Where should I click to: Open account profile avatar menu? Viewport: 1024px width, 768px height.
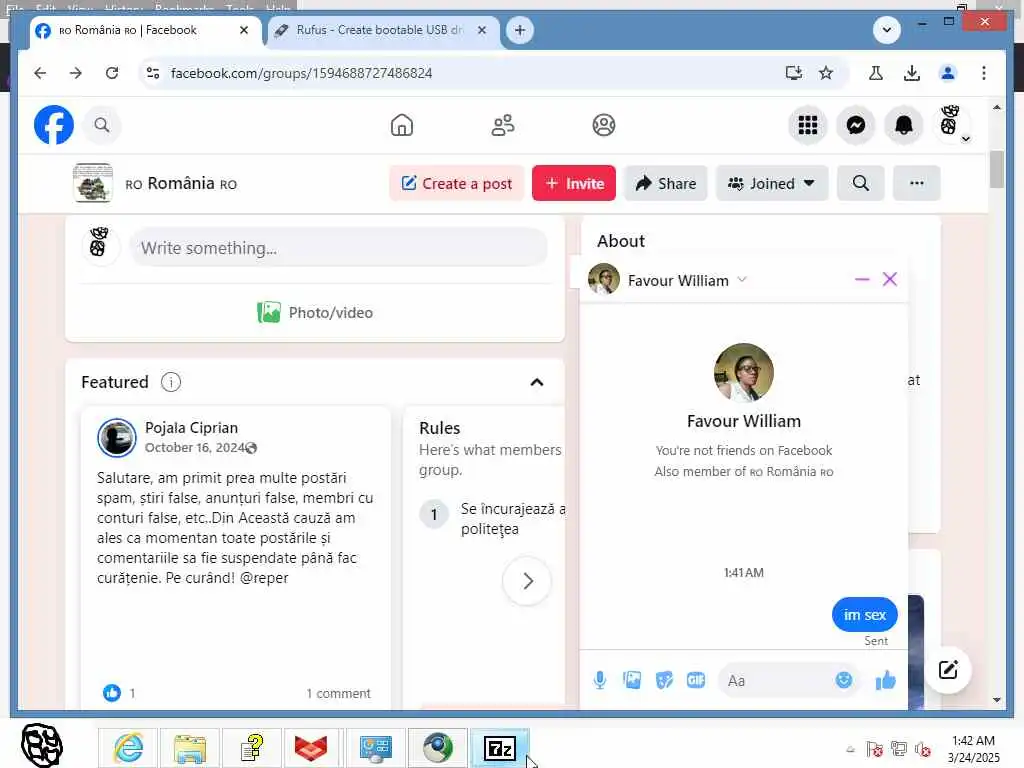click(x=952, y=123)
